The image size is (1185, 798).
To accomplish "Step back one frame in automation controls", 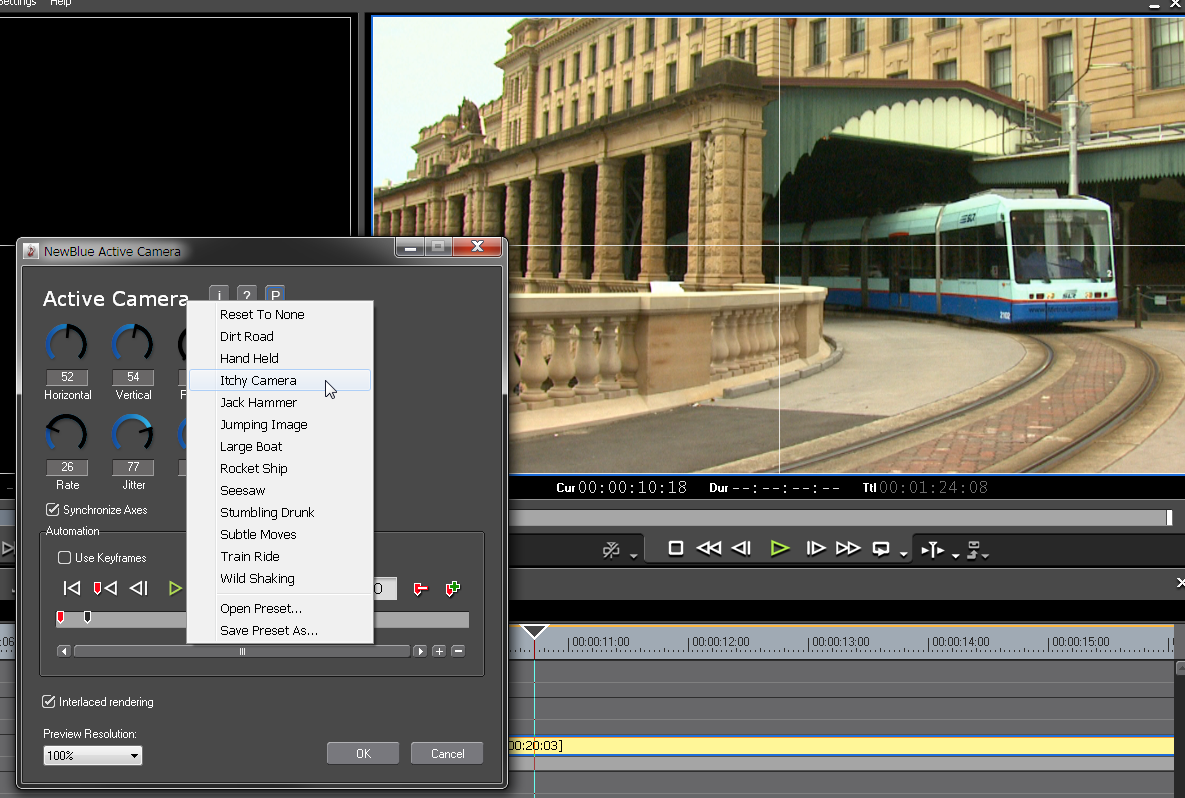I will tap(138, 588).
